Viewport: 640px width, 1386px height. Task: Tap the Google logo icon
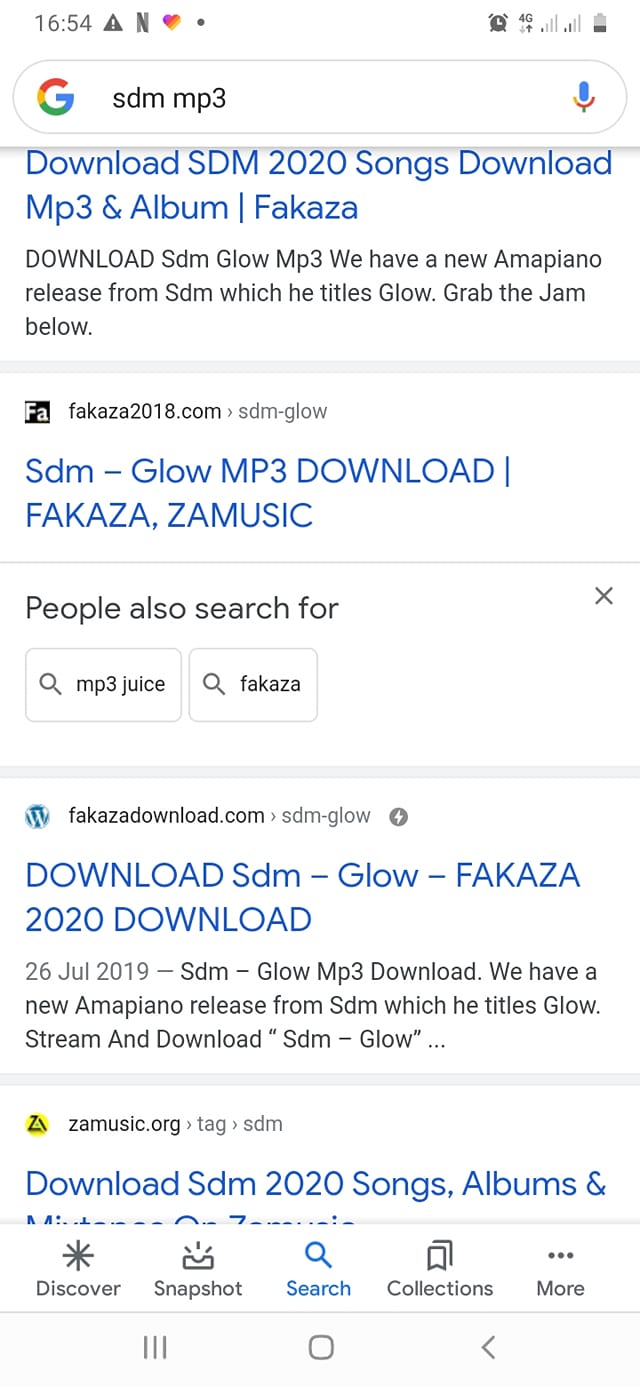[x=56, y=97]
